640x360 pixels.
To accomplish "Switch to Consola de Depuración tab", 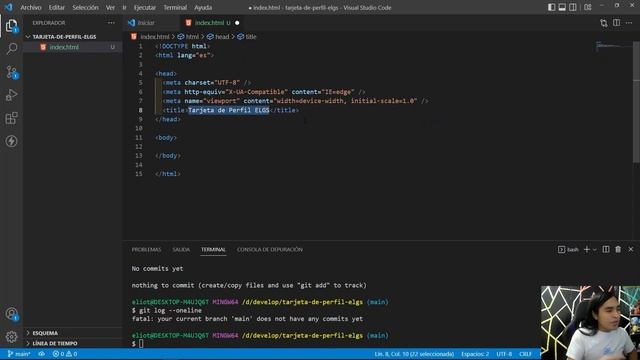I will click(x=270, y=249).
